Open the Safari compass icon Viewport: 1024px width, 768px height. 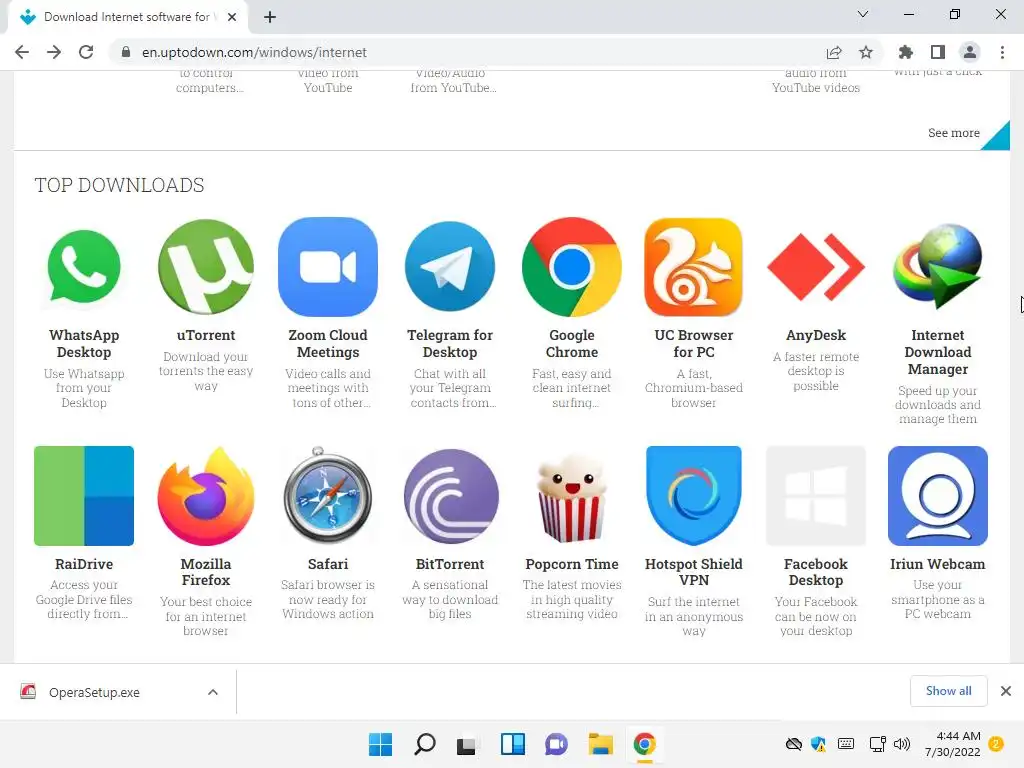point(328,496)
